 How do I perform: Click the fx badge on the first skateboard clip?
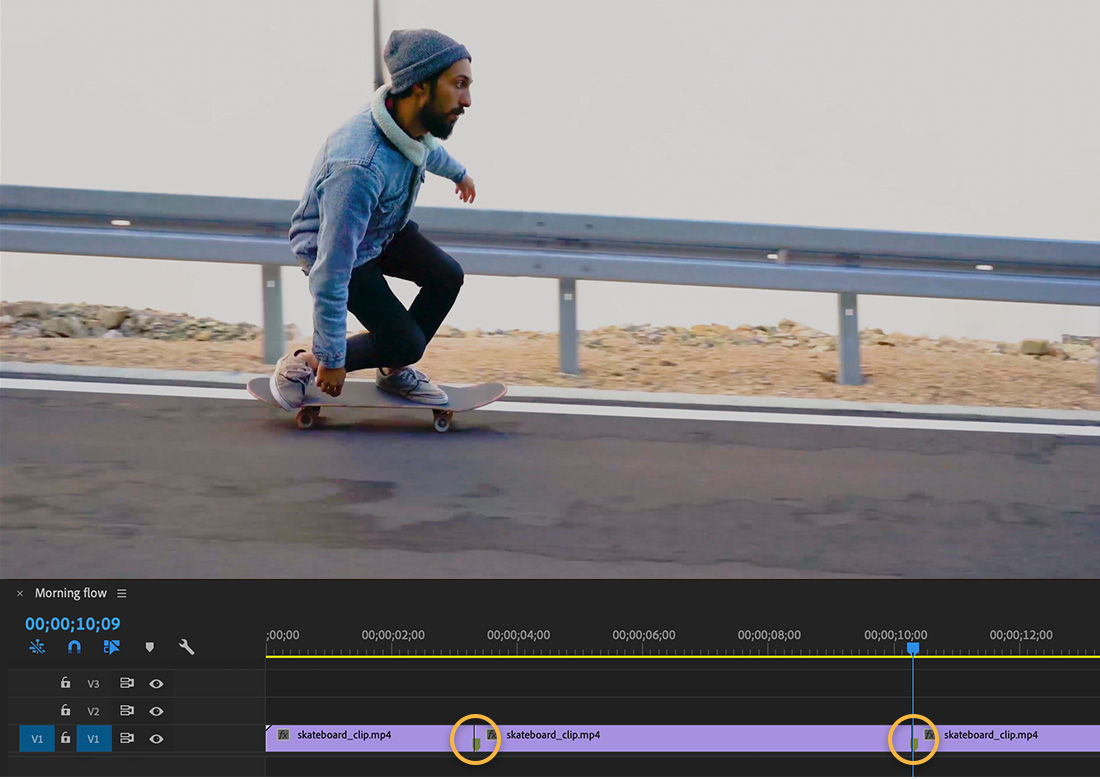(283, 734)
